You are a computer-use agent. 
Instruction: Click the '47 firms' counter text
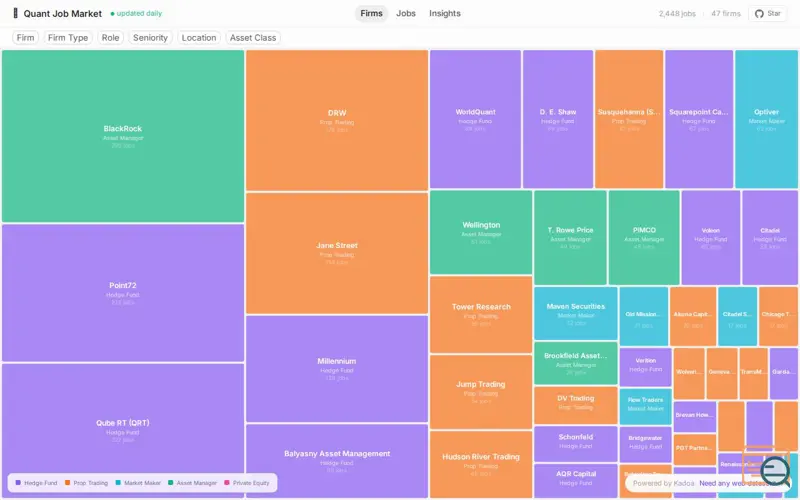pyautogui.click(x=726, y=14)
